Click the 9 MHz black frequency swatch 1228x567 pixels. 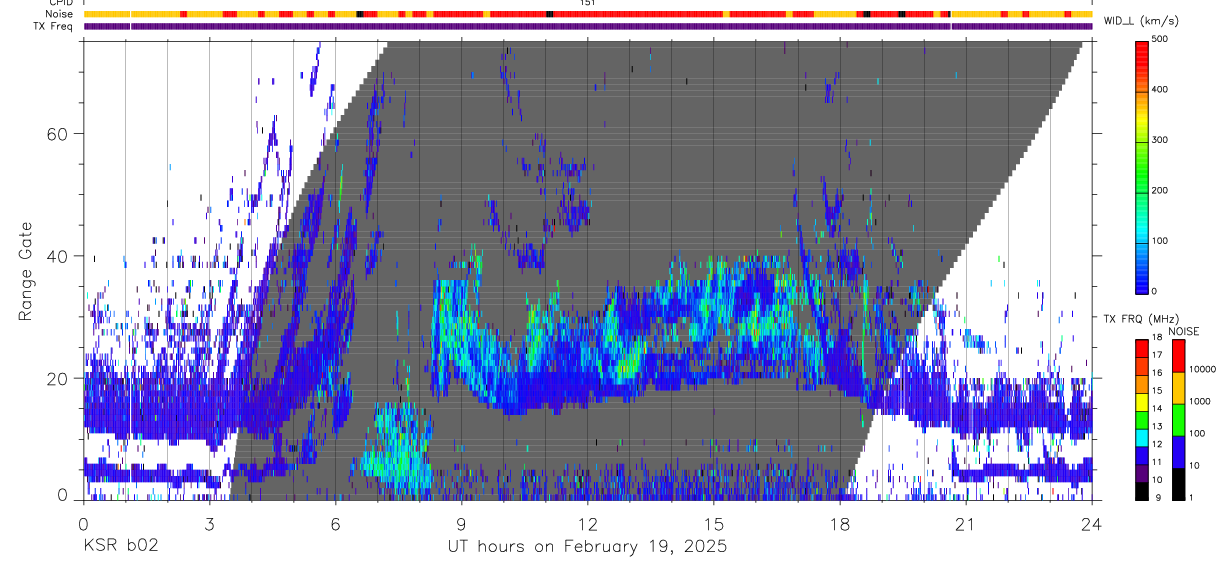(x=1142, y=492)
